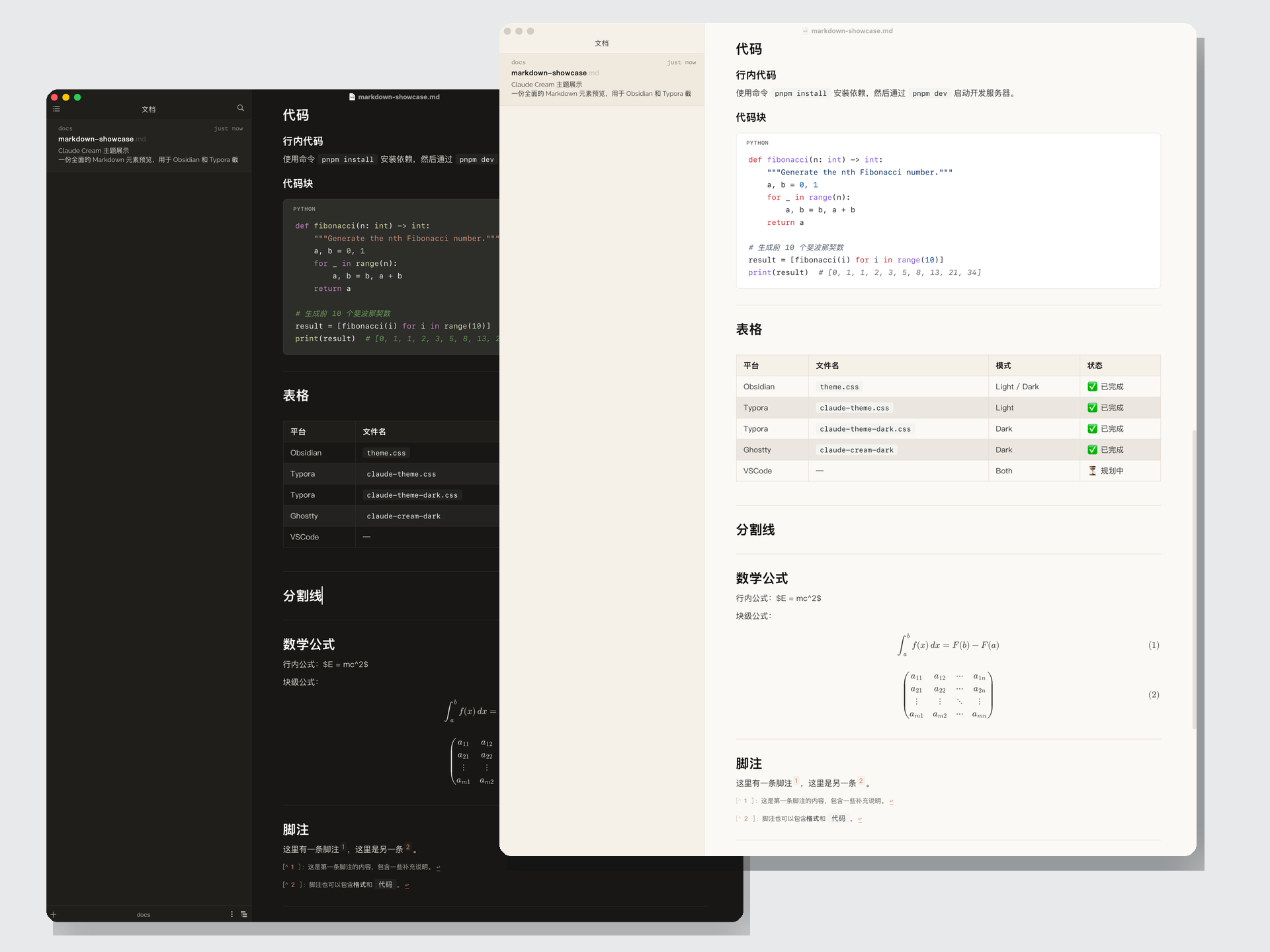This screenshot has height=952, width=1270.
Task: Click the claude-theme-dark.css cell in dark window table
Action: (x=412, y=495)
